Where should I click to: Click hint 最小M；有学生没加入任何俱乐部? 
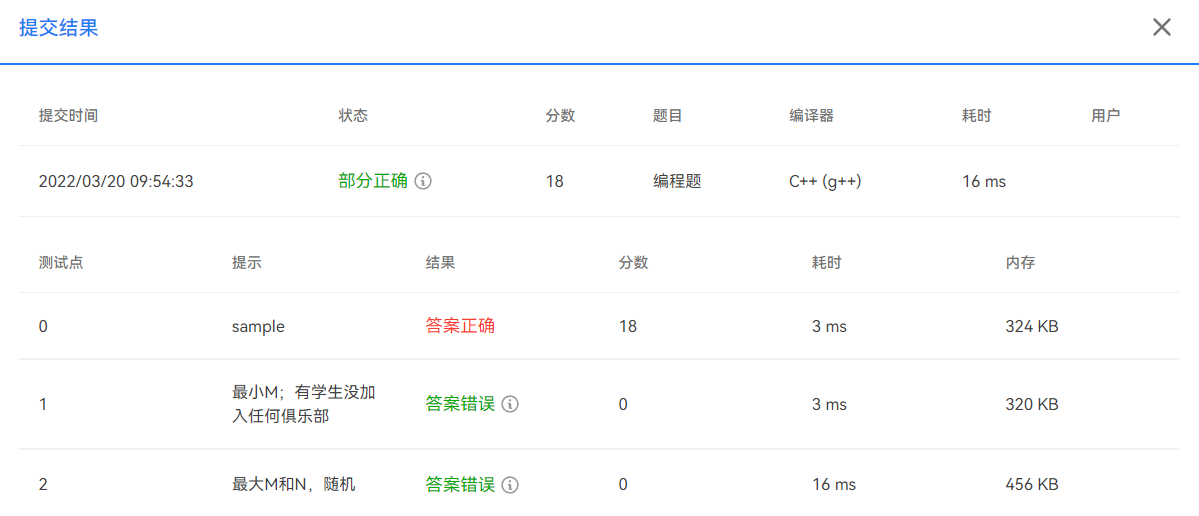(x=304, y=404)
